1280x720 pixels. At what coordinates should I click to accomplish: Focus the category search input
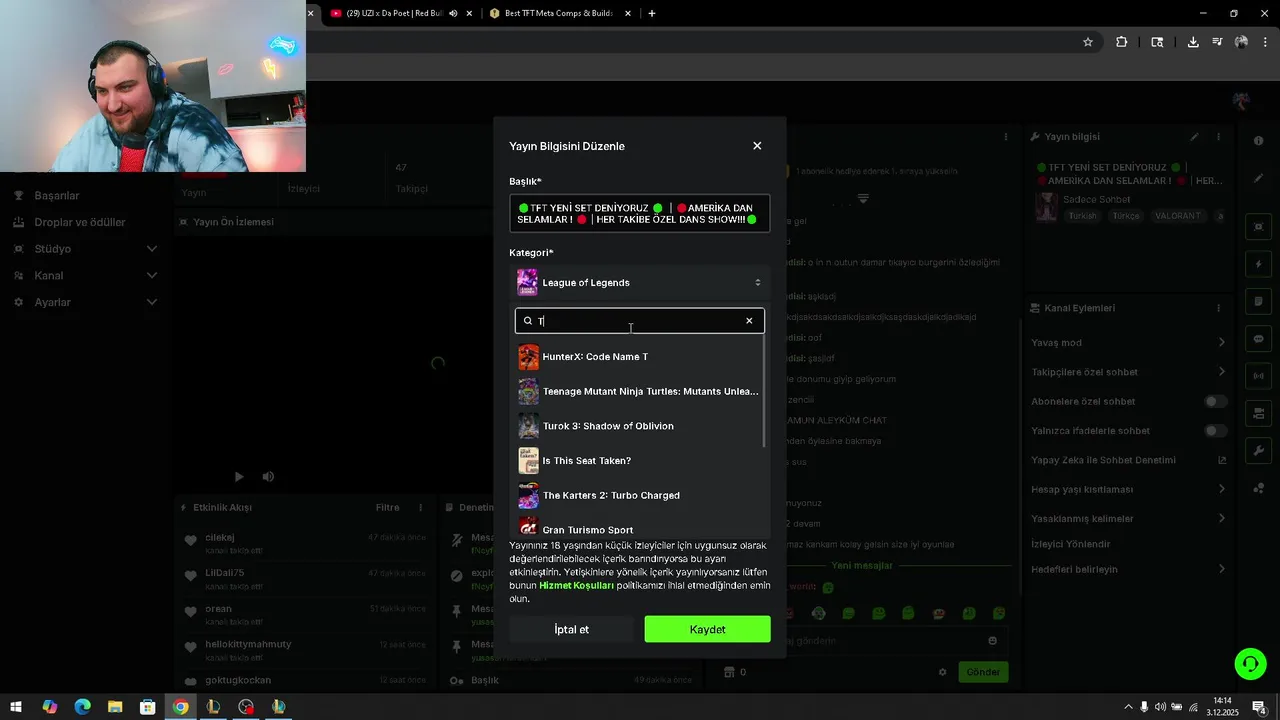tap(639, 321)
